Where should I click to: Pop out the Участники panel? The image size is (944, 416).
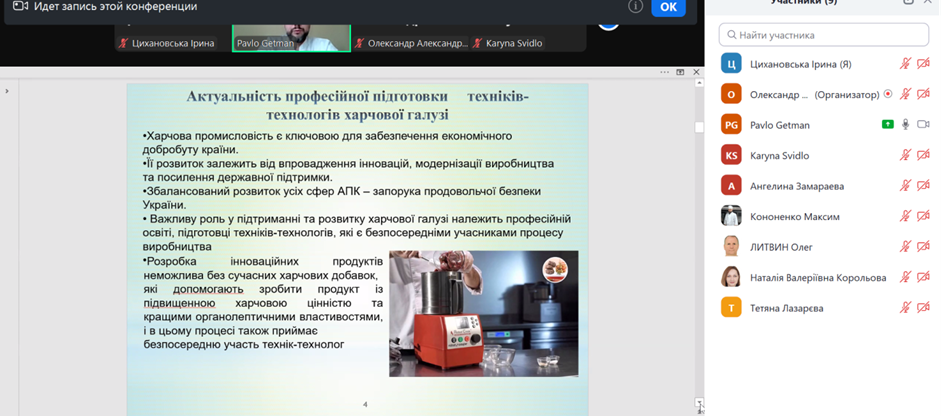(x=908, y=2)
